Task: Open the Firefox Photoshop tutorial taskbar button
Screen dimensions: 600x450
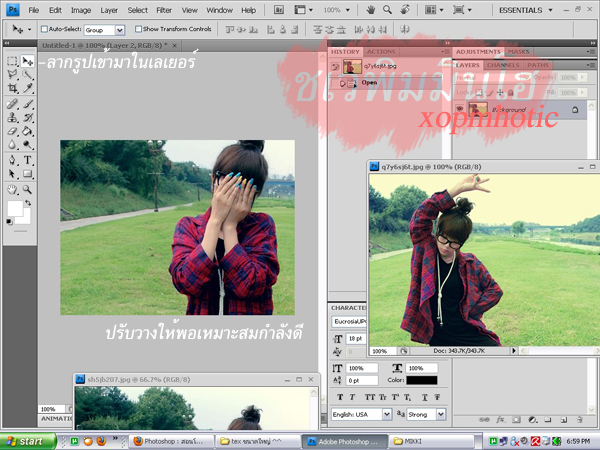Action: 170,442
